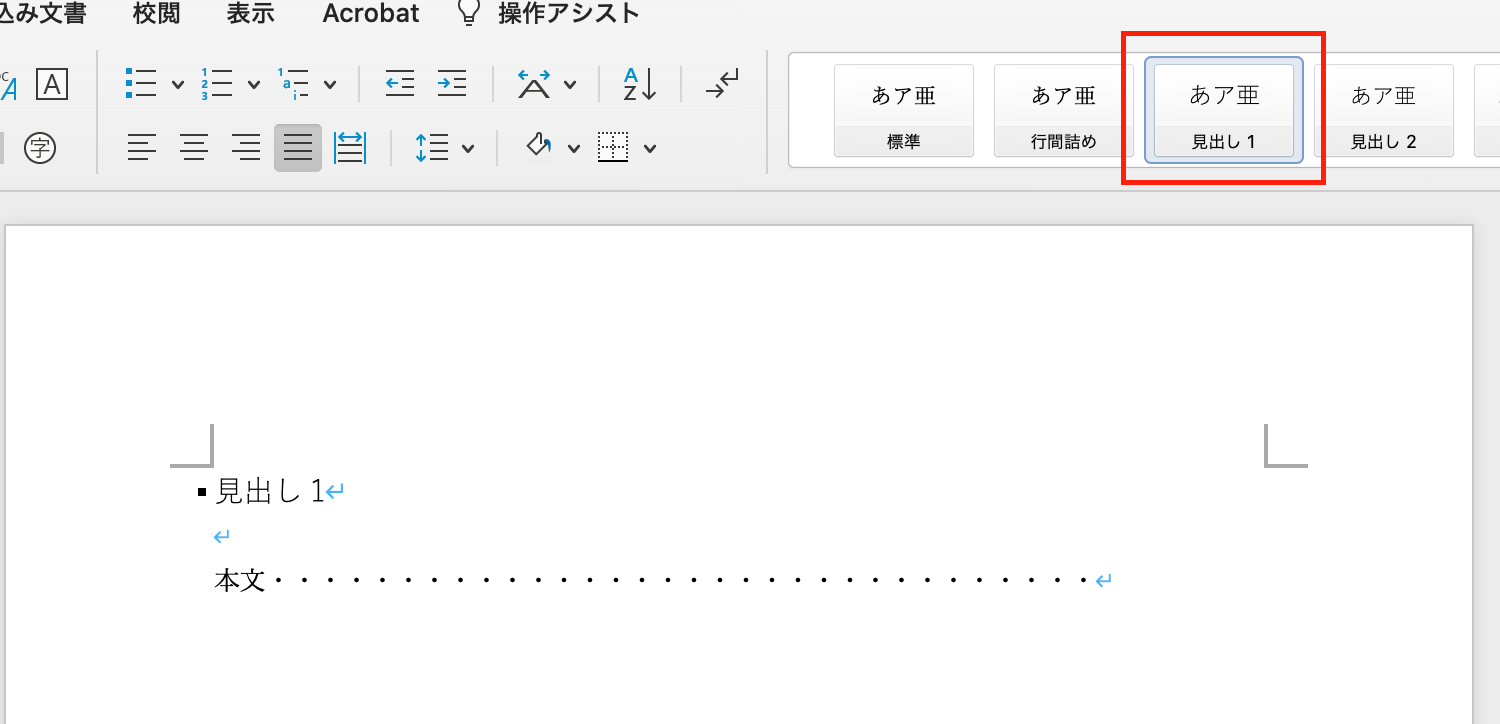Sort text with the A-Z icon
The width and height of the screenshot is (1500, 724).
[639, 84]
